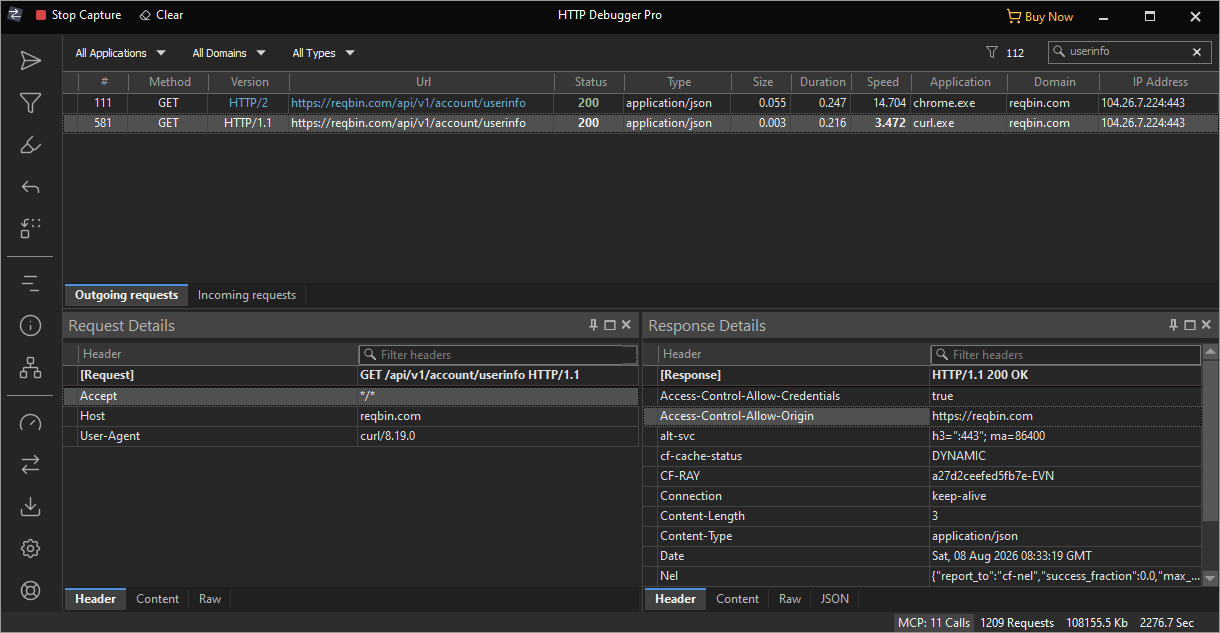Click the download tray sidebar icon
The height and width of the screenshot is (633, 1220).
click(x=31, y=506)
